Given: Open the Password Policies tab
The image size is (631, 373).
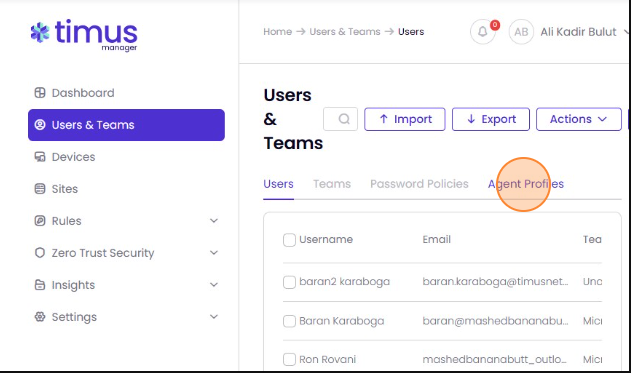Looking at the screenshot, I should 419,184.
